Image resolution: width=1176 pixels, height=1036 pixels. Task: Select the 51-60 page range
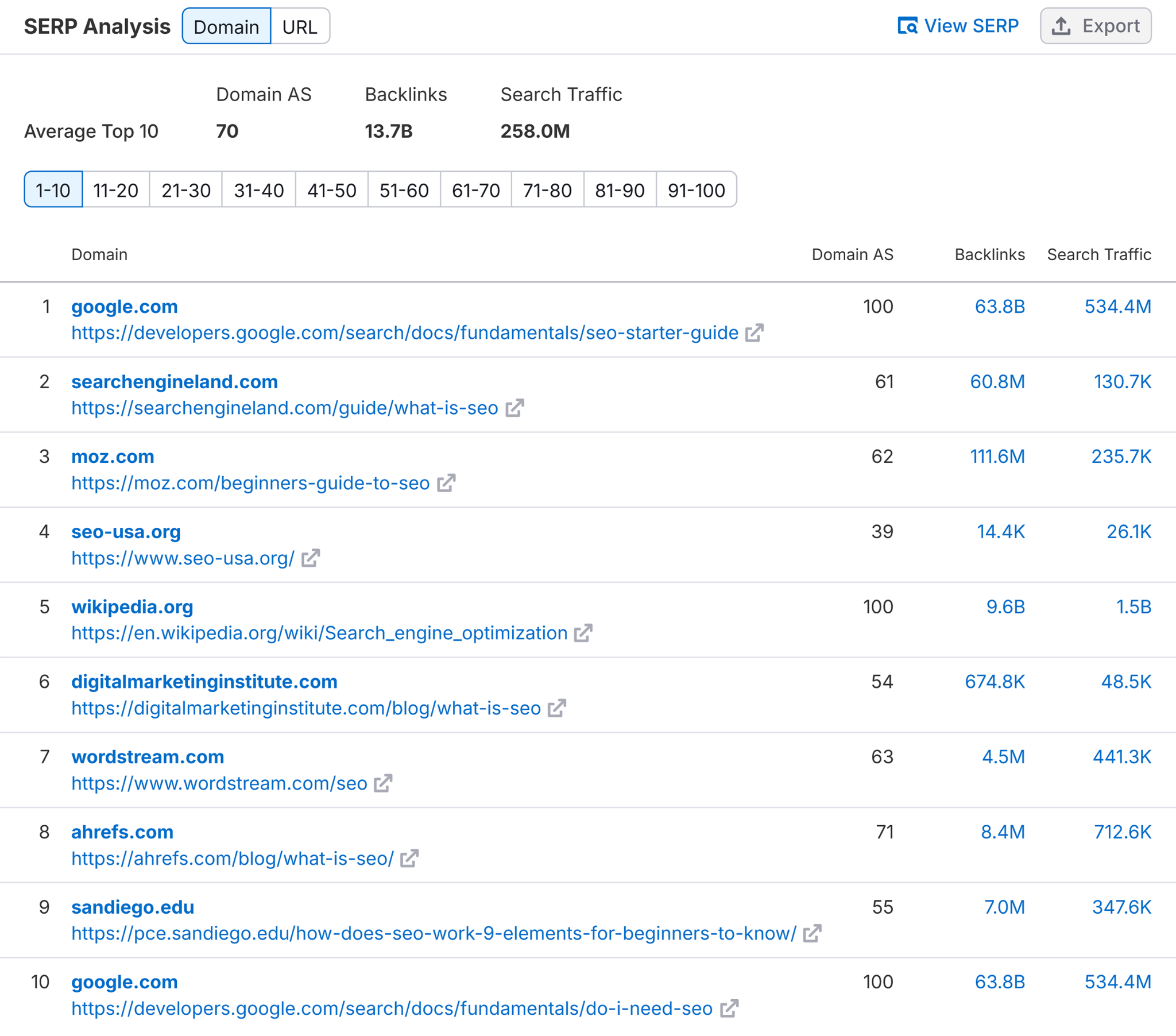pos(403,190)
